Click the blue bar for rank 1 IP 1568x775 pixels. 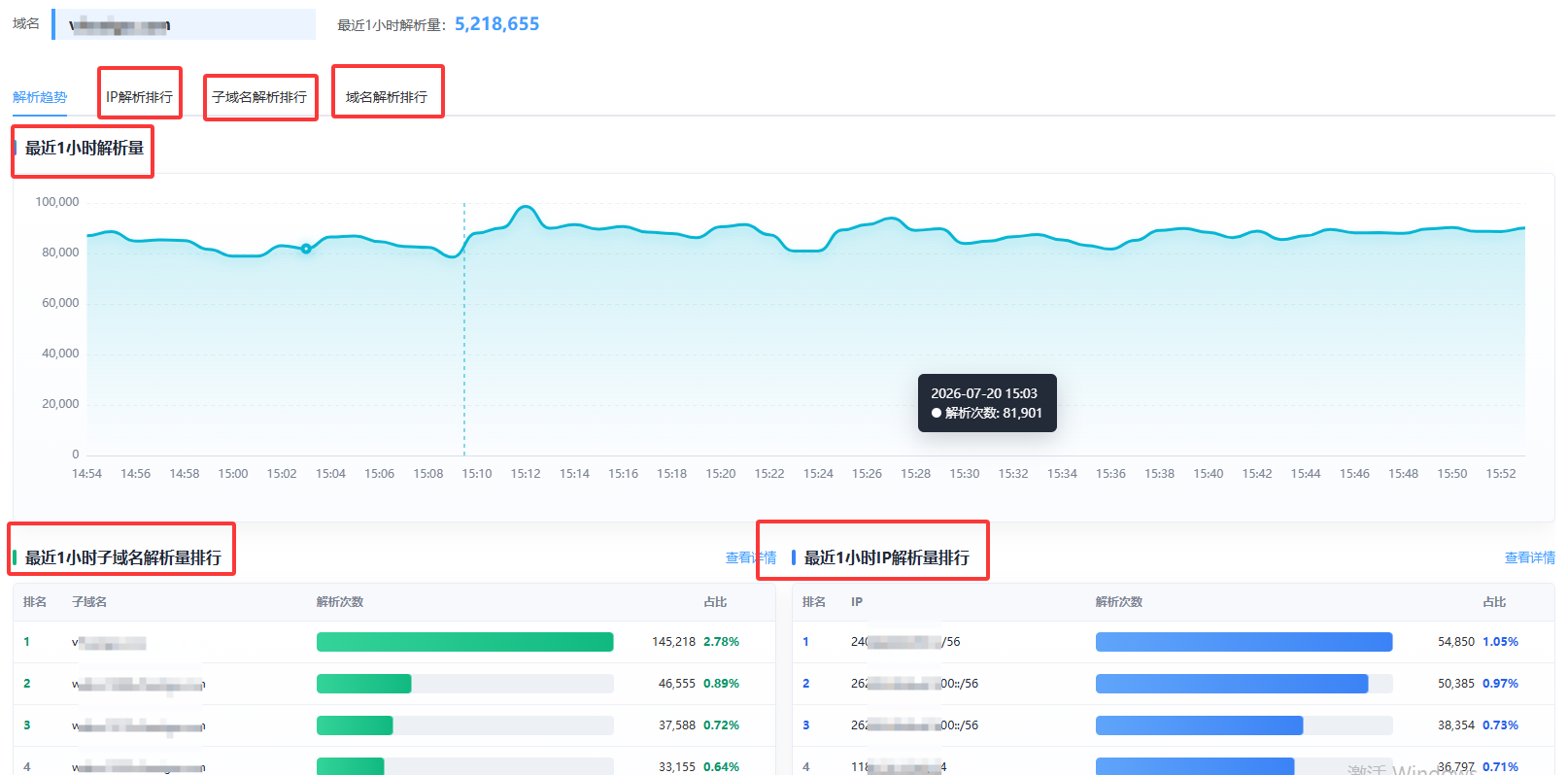[x=1244, y=642]
